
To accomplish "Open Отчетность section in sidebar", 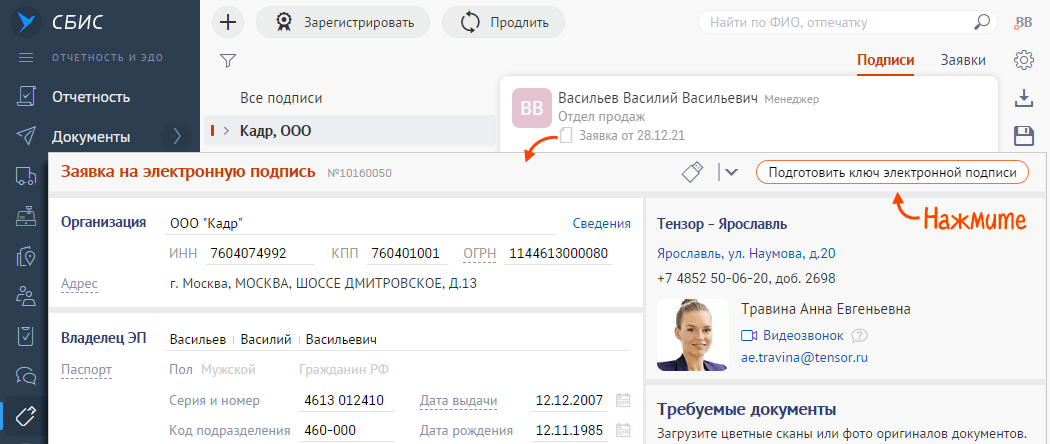I will [91, 97].
